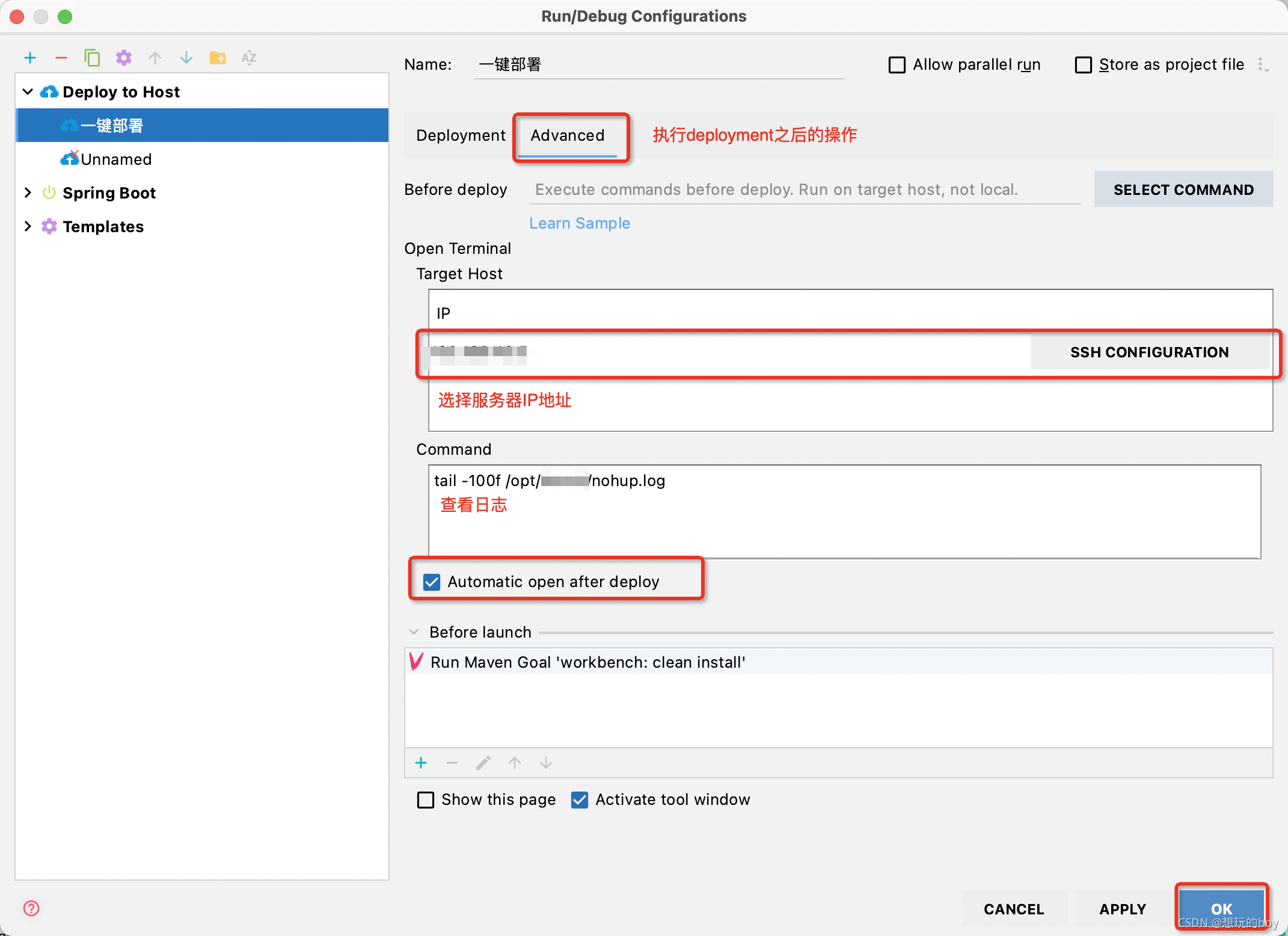1288x936 pixels.
Task: Click into the Before deploy command field
Action: coord(805,189)
